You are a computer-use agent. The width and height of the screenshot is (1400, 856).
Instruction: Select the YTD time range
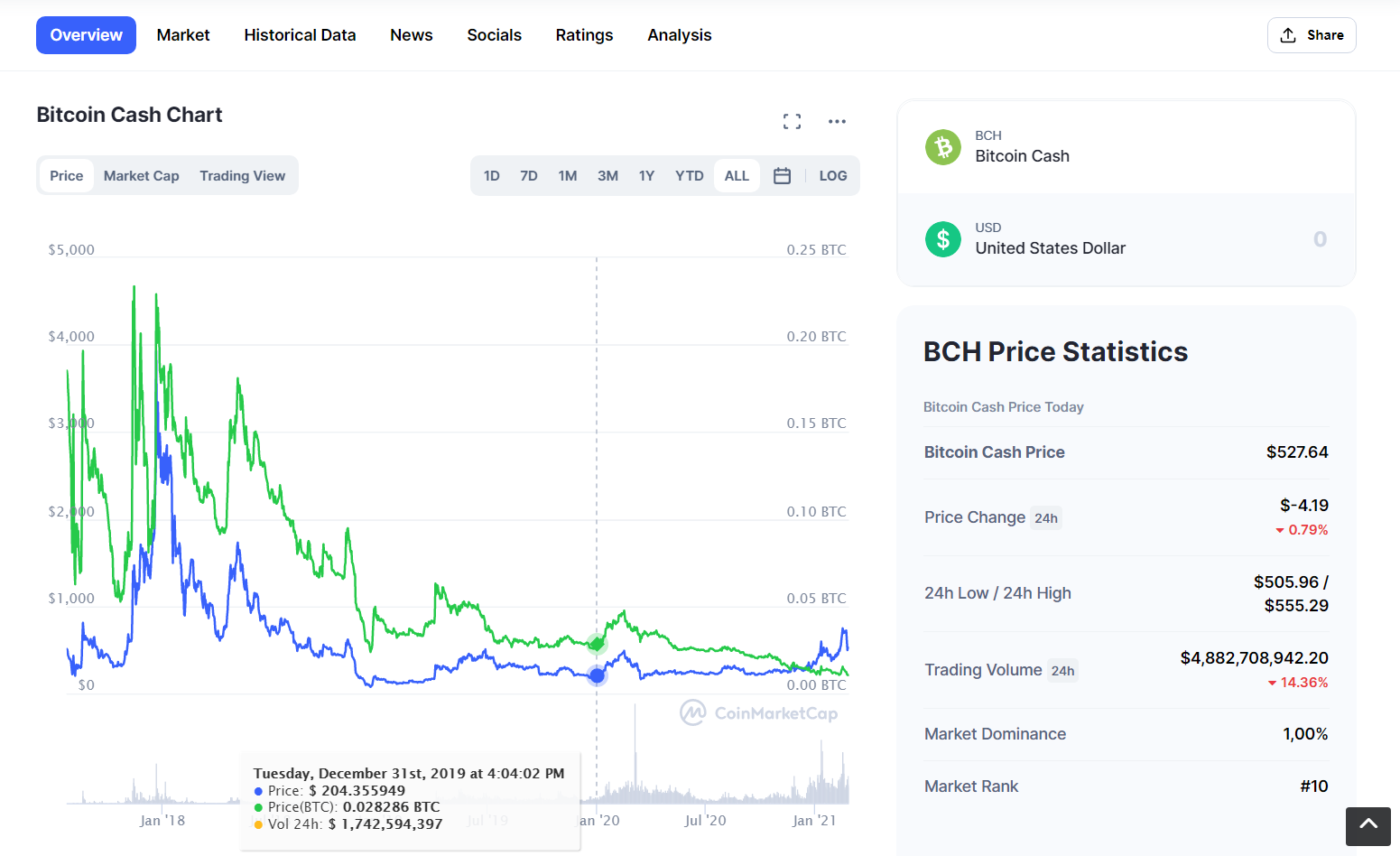coord(690,176)
